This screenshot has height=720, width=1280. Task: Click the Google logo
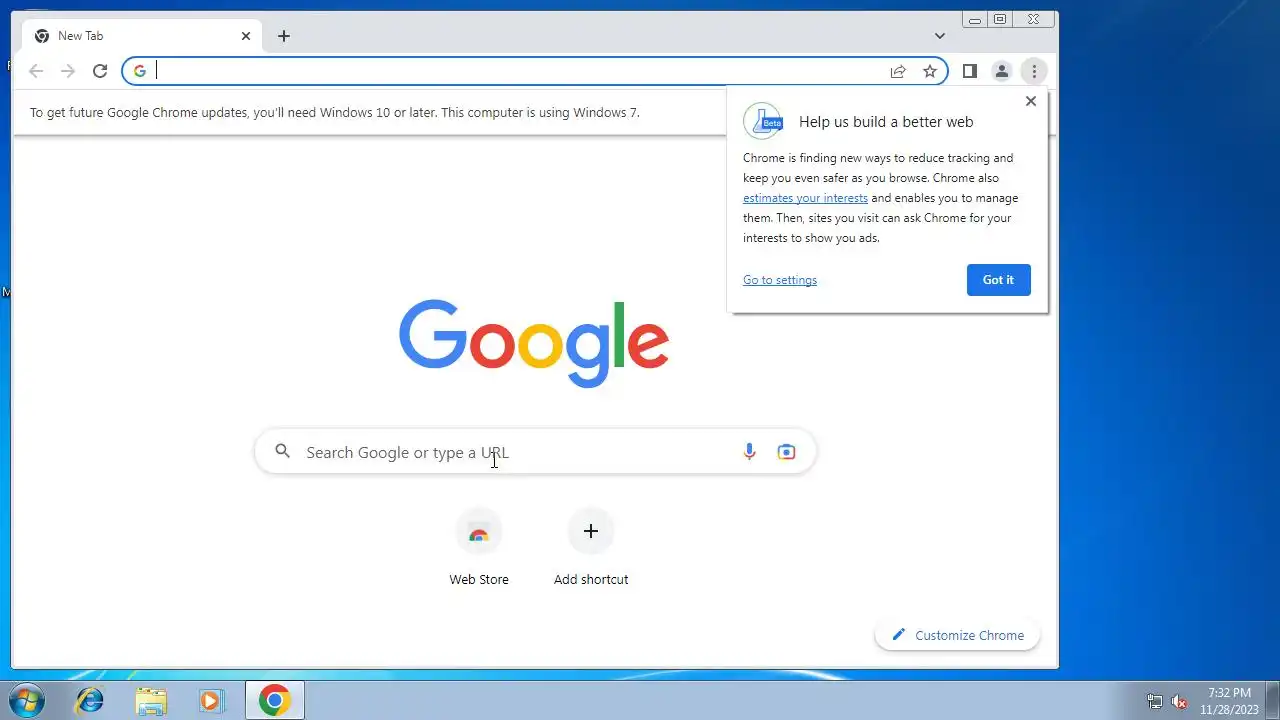coord(534,344)
